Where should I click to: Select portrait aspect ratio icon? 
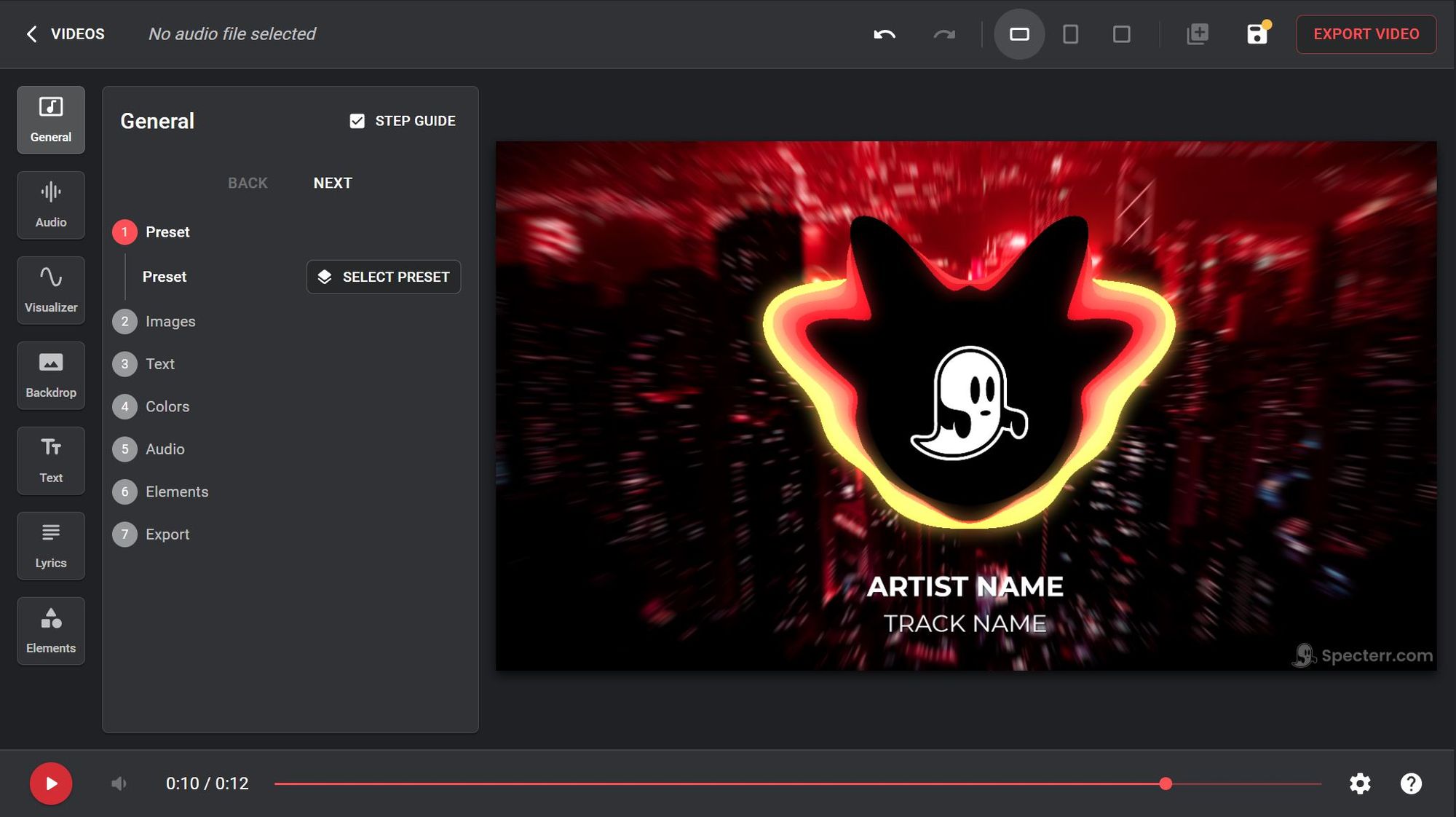(1070, 34)
